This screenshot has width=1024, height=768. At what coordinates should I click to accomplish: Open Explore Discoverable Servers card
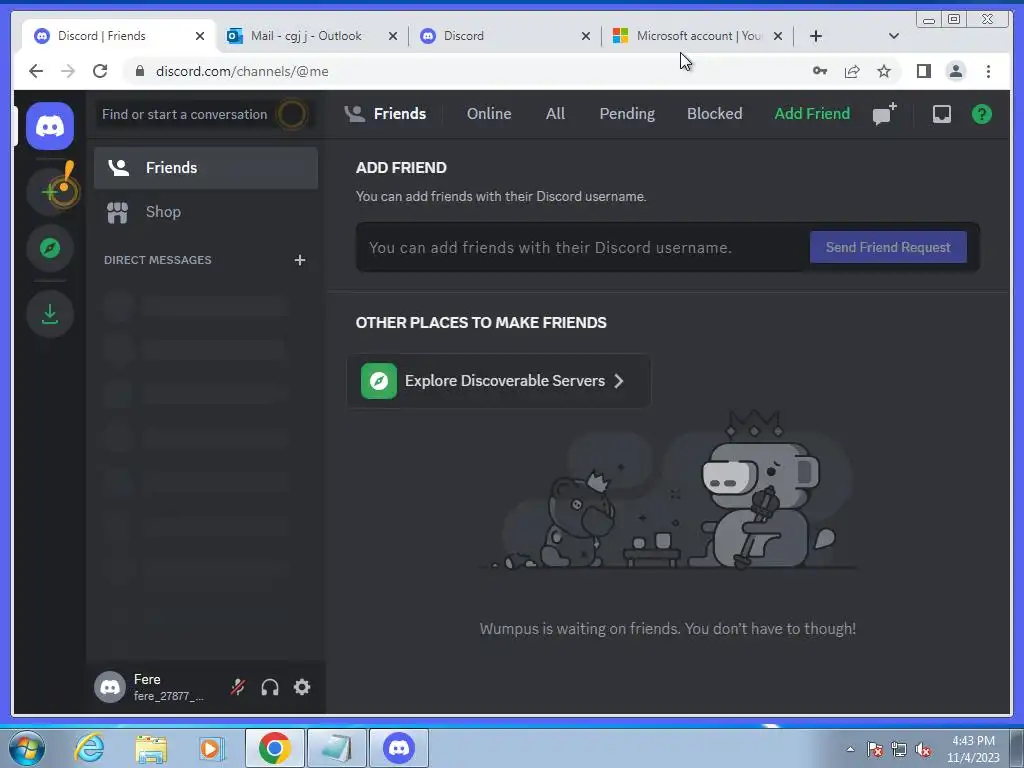pyautogui.click(x=498, y=381)
